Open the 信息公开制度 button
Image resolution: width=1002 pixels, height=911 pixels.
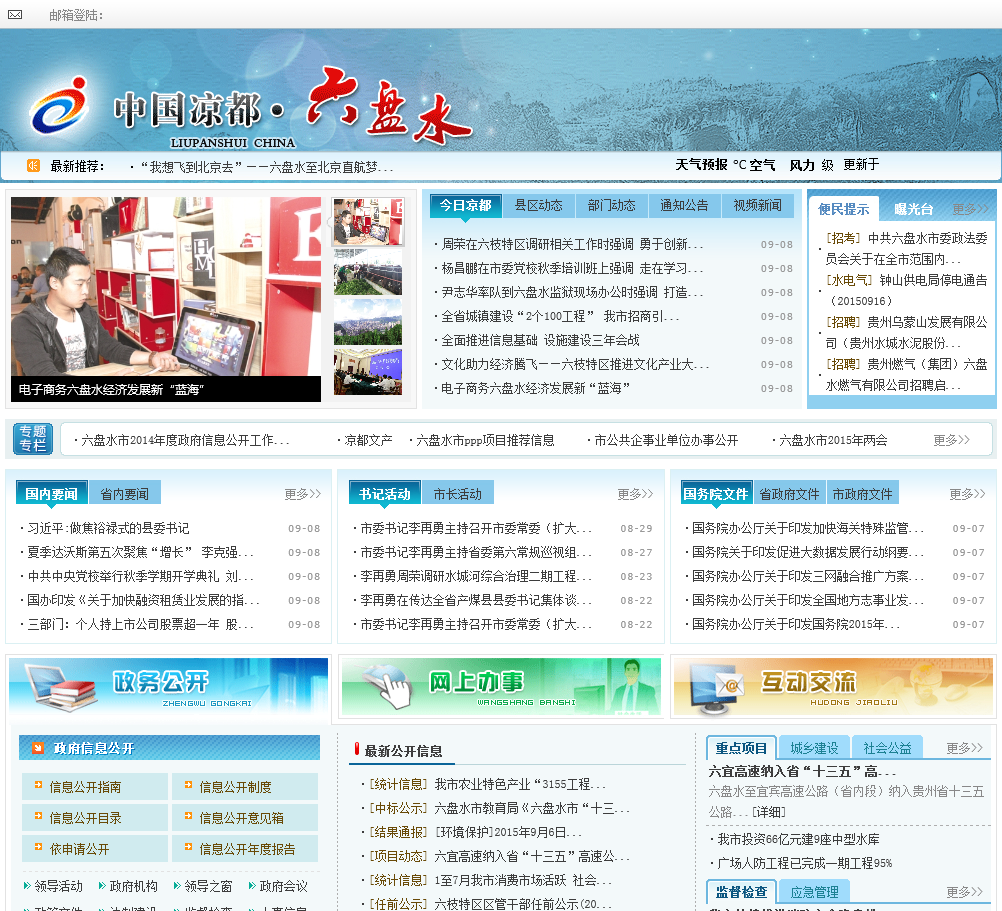(x=245, y=786)
